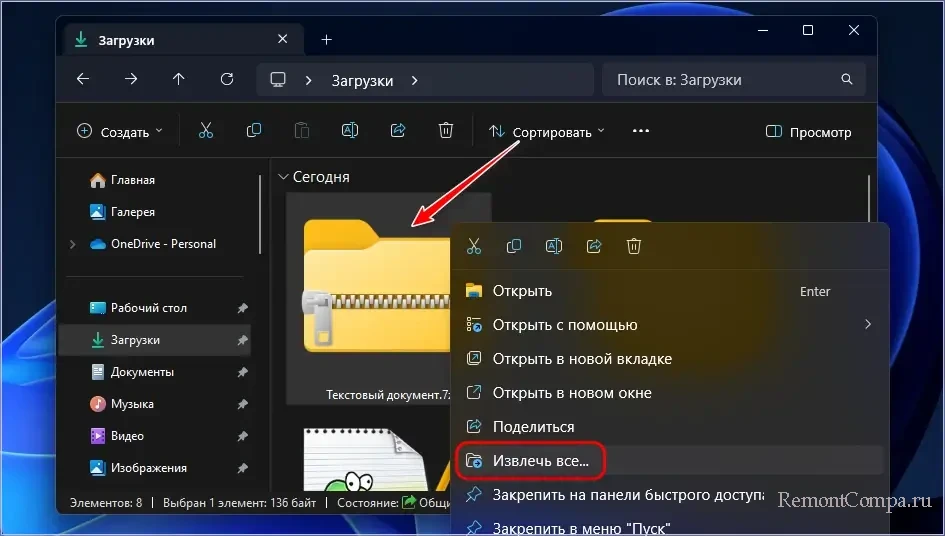This screenshot has height=536, width=945.
Task: Click the Delete trash icon in toolbar
Action: click(x=446, y=131)
